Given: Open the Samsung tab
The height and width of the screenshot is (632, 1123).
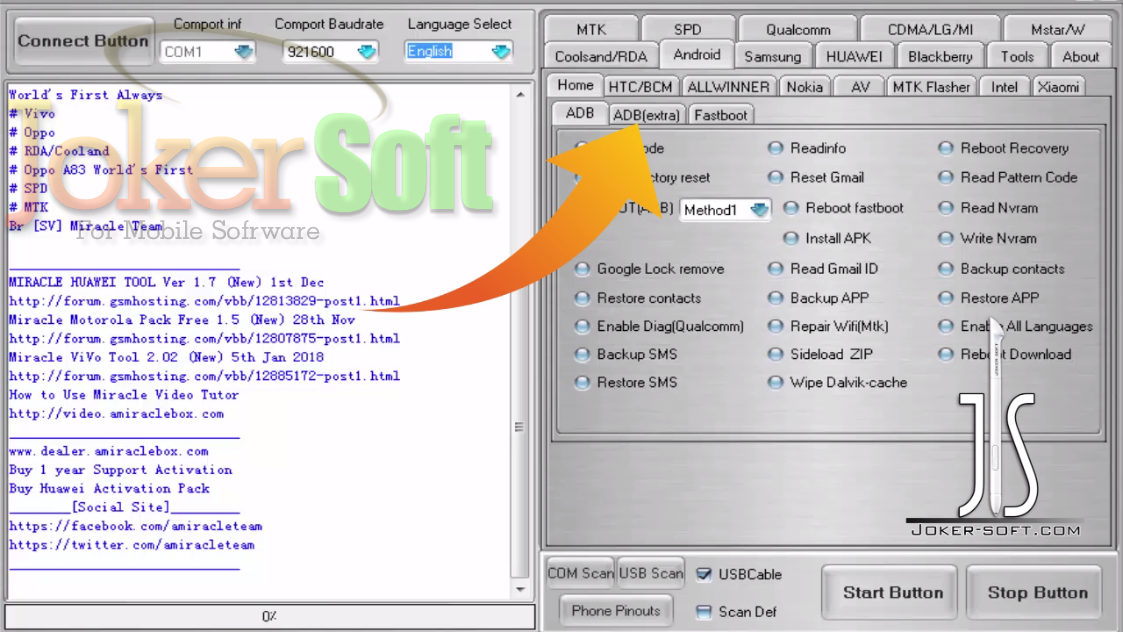Looking at the screenshot, I should click(x=772, y=57).
